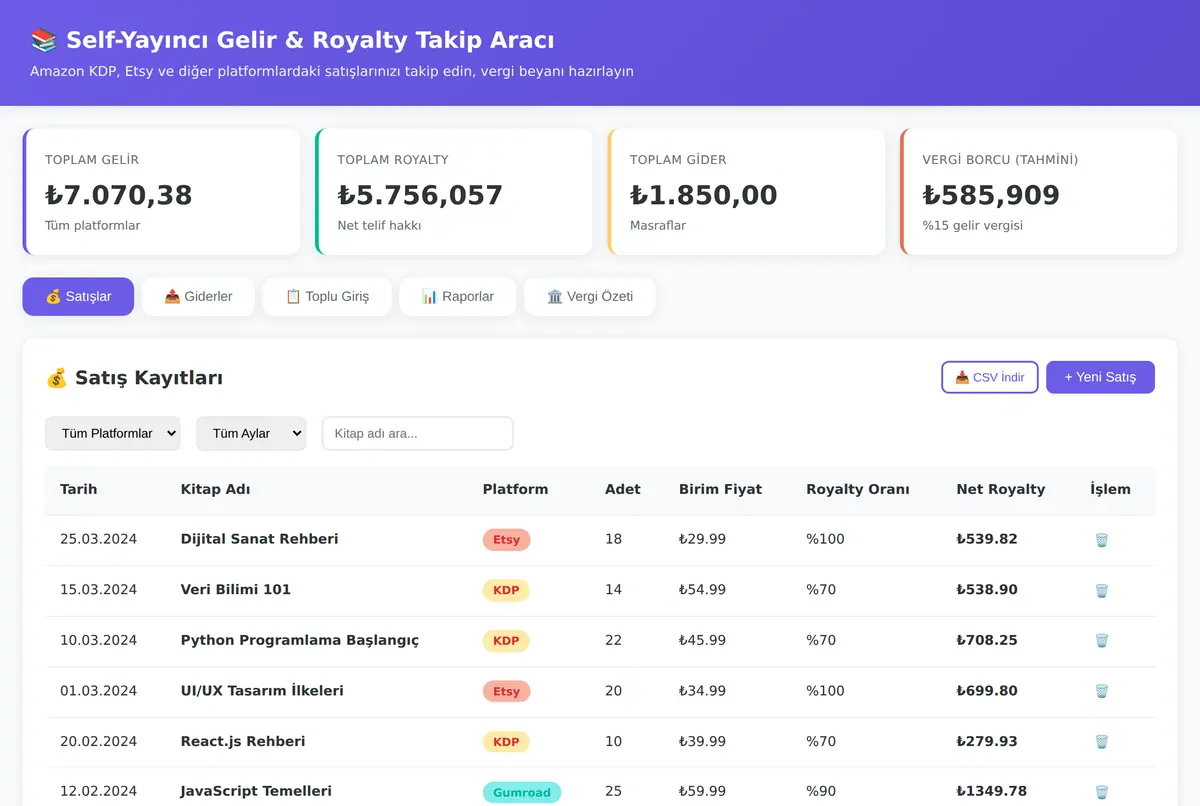This screenshot has width=1200, height=806.
Task: Click the unit price ₺54.99
Action: click(x=702, y=590)
